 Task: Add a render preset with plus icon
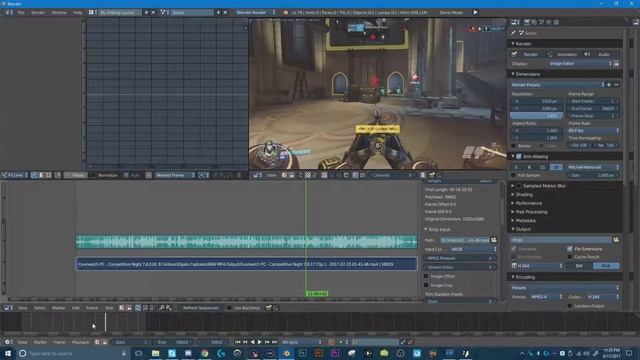(x=609, y=85)
